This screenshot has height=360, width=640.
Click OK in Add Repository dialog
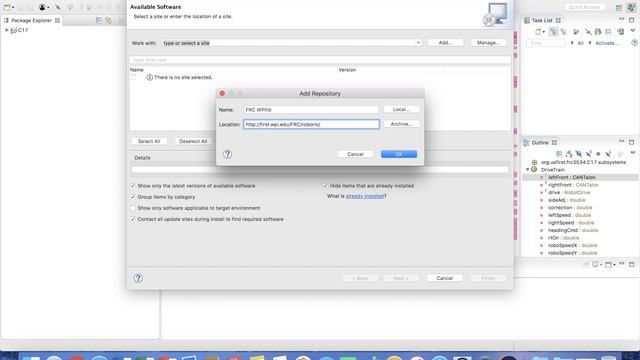coord(399,154)
